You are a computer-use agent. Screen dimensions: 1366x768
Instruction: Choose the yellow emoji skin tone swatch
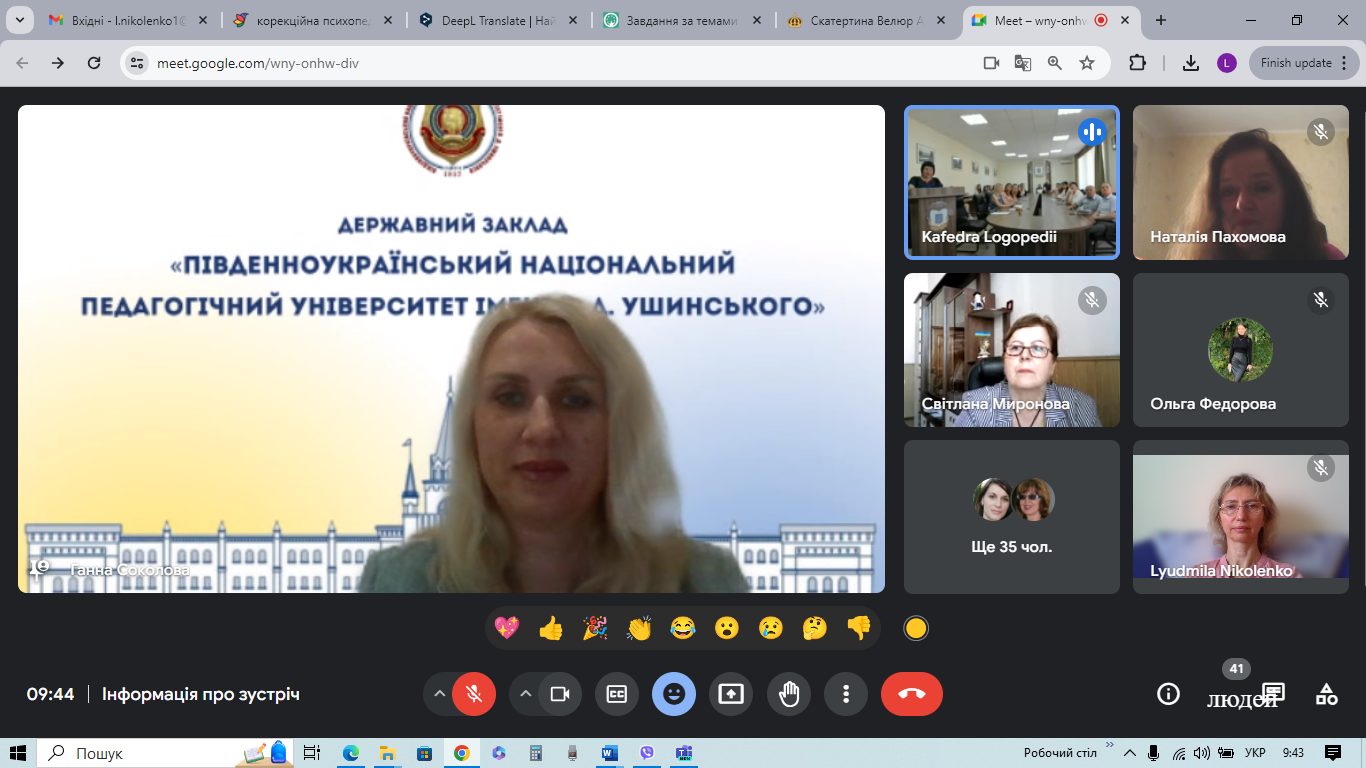[916, 628]
